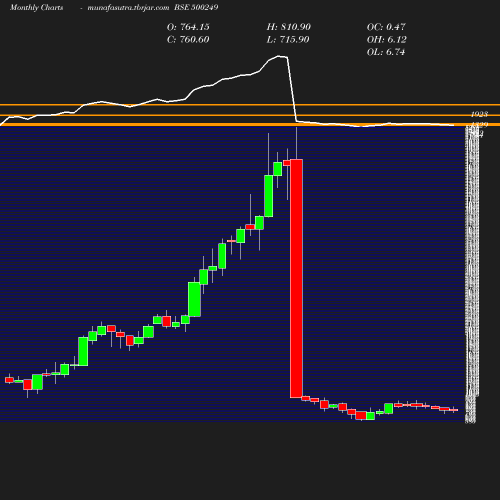This screenshot has width=500, height=500.
Task: Click the "BSE 500249" ticker label
Action: (196, 7)
